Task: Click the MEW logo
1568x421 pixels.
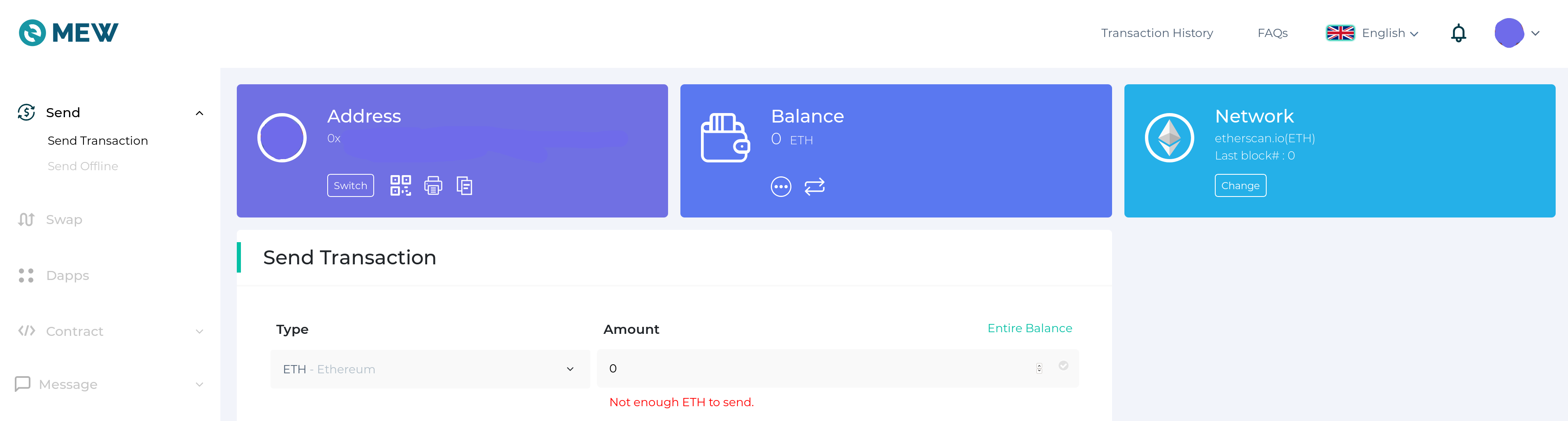Action: 69,32
